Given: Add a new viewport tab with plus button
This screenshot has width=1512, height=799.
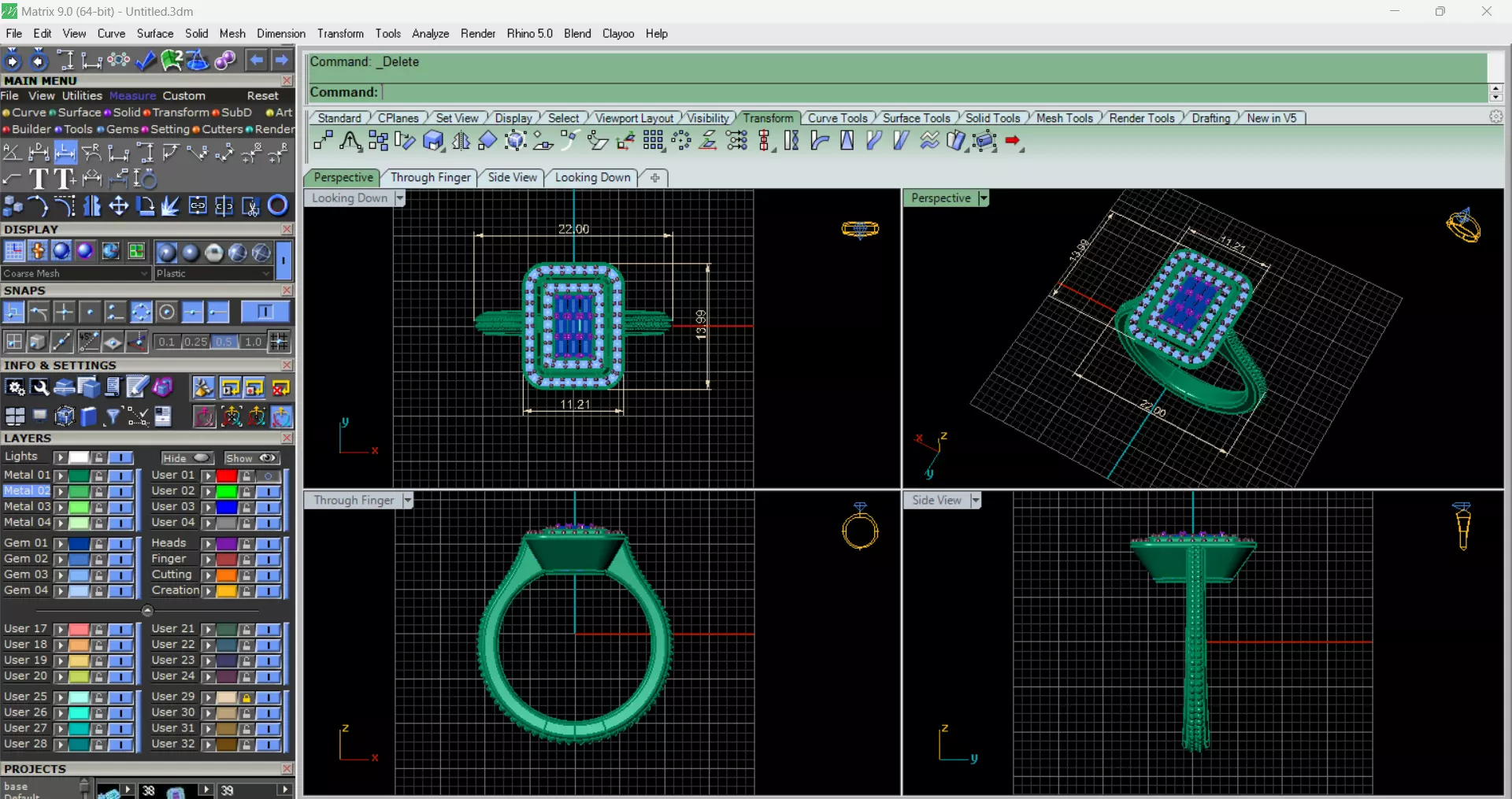Looking at the screenshot, I should [654, 177].
